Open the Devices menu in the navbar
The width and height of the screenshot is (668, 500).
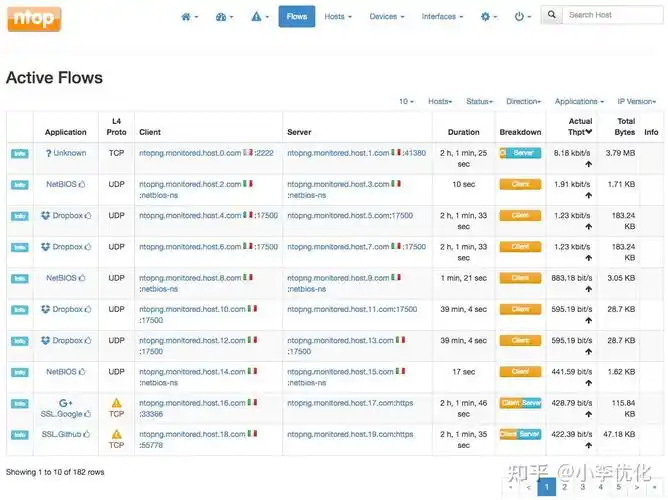387,17
